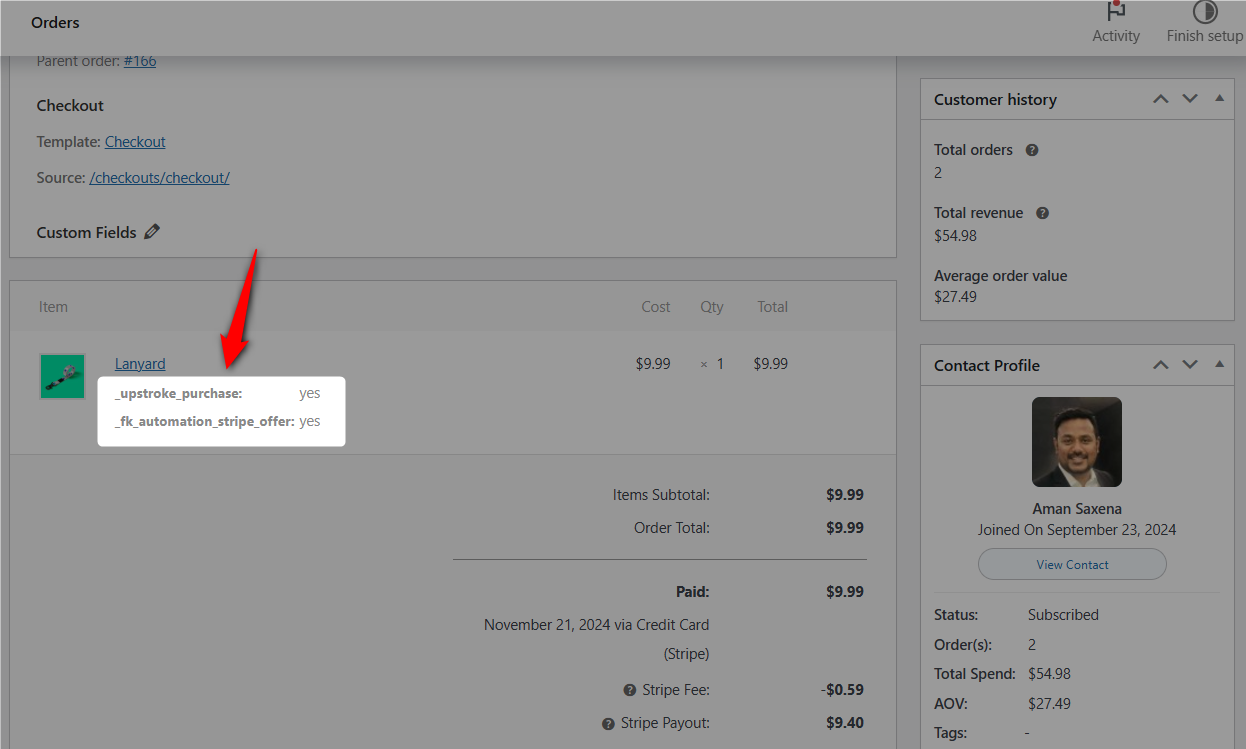Screen dimensions: 1246x749
Task: Click the Total revenue help icon
Action: click(x=1042, y=213)
